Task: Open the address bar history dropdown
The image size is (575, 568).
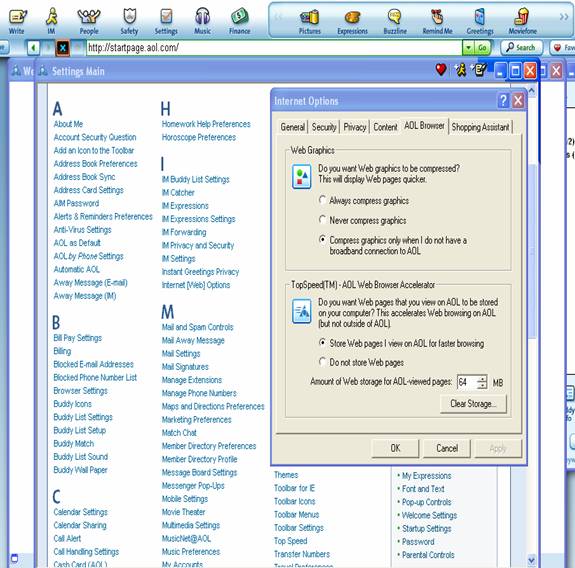Action: (x=468, y=48)
